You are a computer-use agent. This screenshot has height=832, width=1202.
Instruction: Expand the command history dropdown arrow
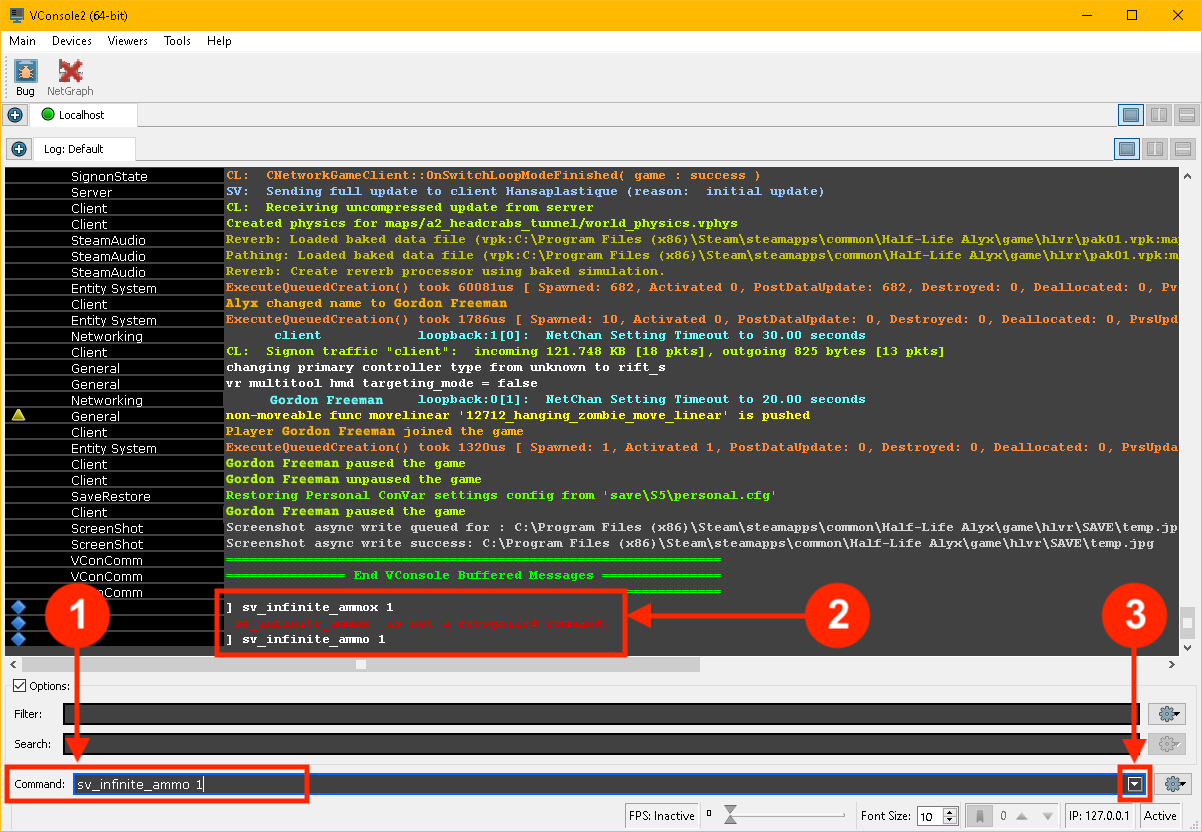(1134, 785)
